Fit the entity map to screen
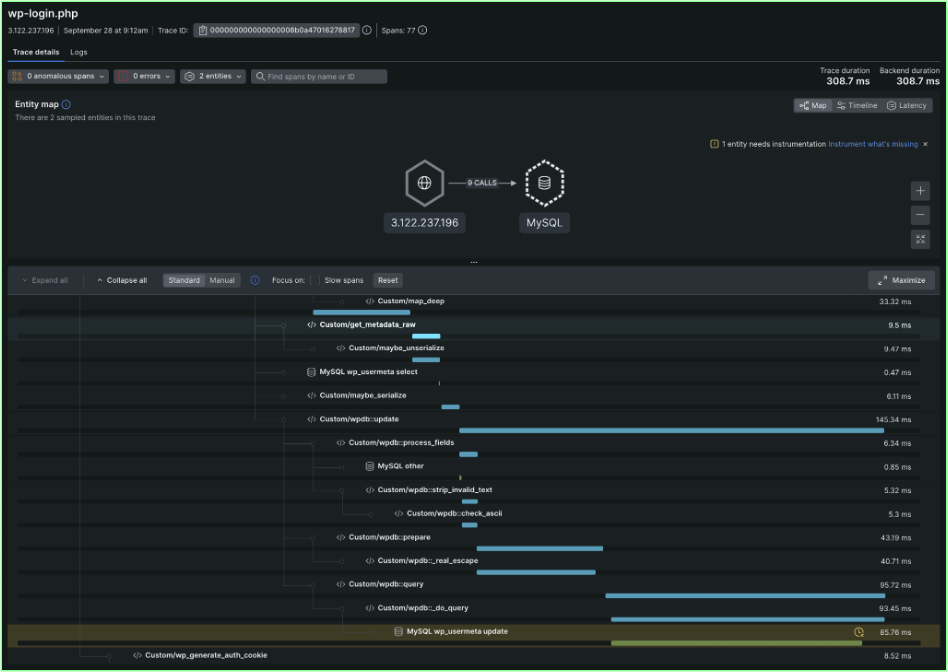 (921, 239)
